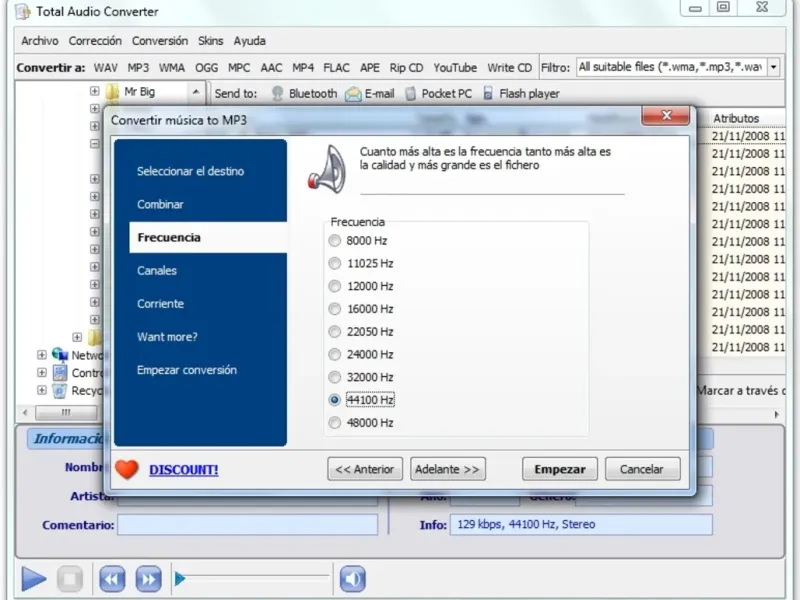Click the Comentario input field
The width and height of the screenshot is (800, 600).
(247, 524)
